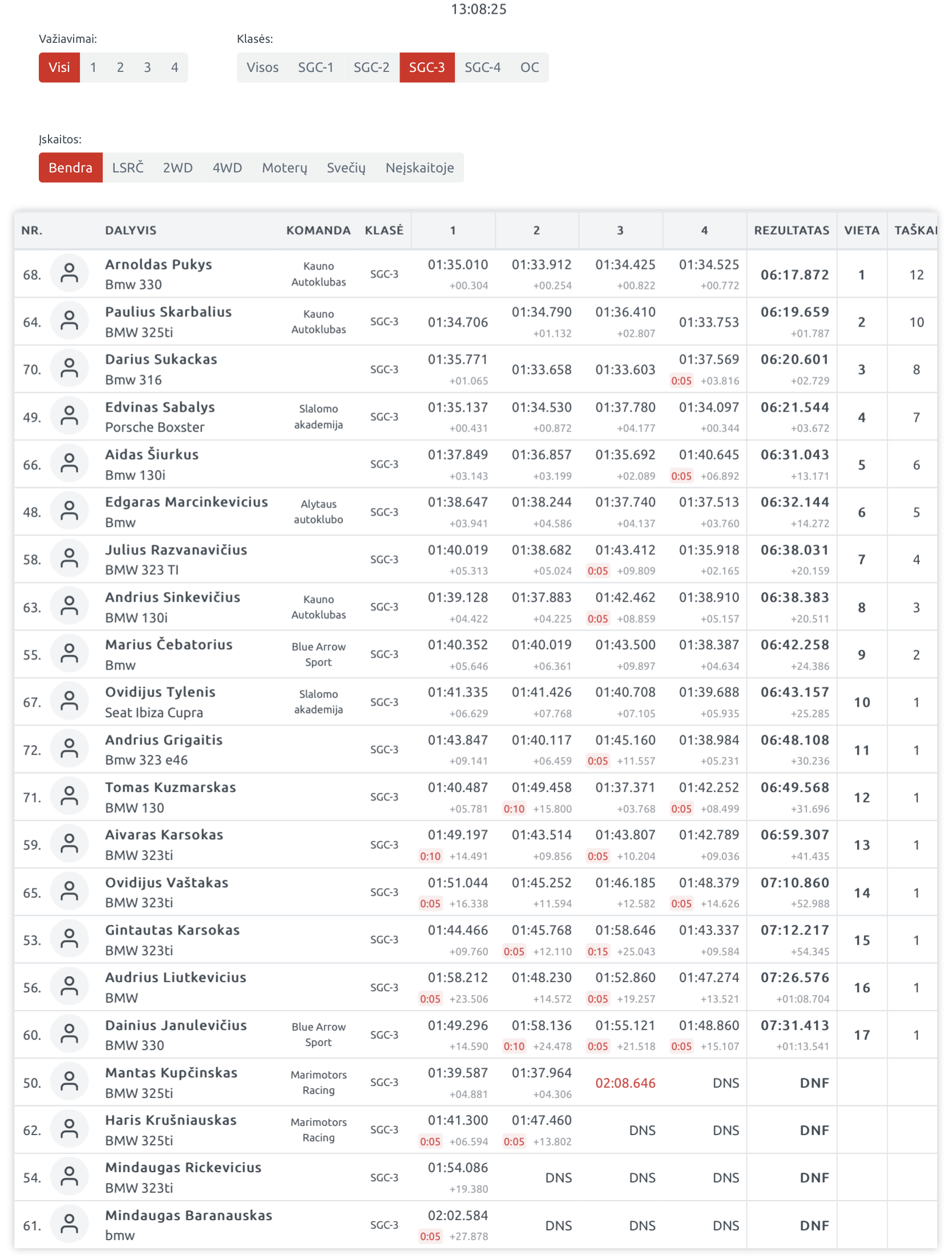
Task: Select run 4 filter
Action: pyautogui.click(x=175, y=67)
